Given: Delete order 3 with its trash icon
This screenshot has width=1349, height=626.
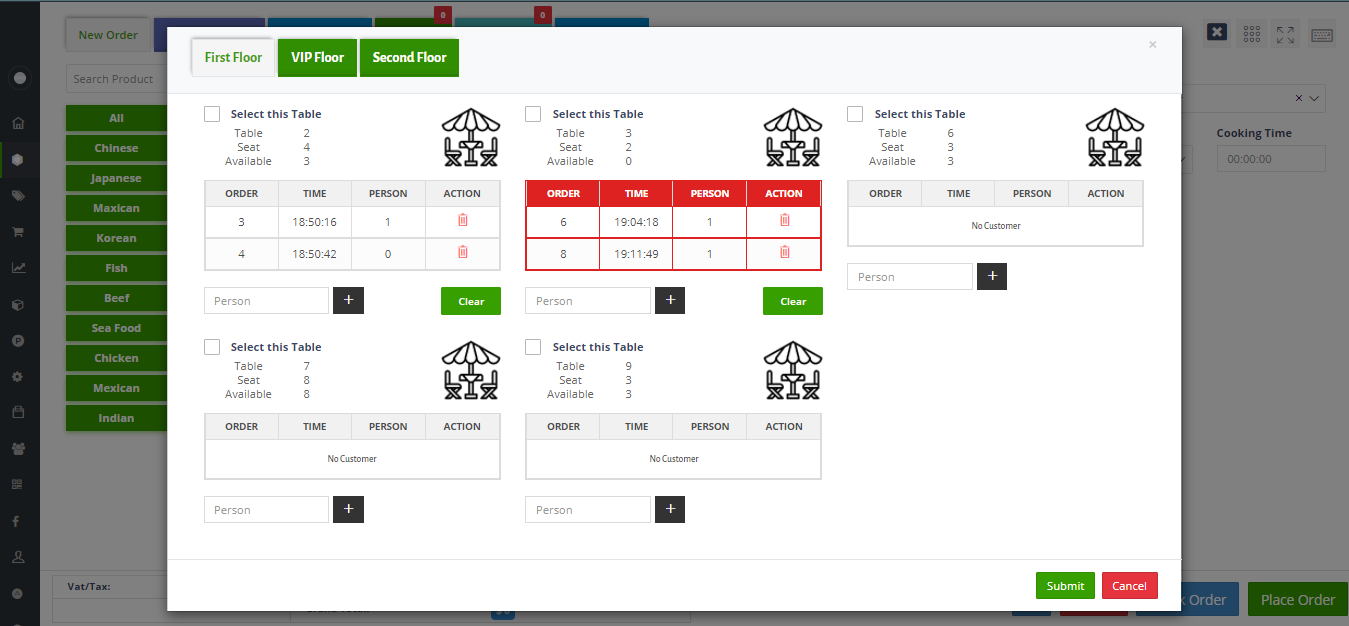Looking at the screenshot, I should 462,221.
